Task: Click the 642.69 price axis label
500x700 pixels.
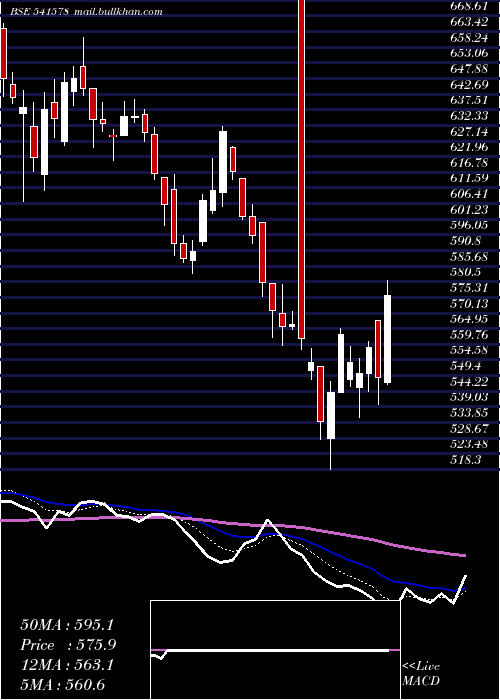Action: tap(470, 84)
